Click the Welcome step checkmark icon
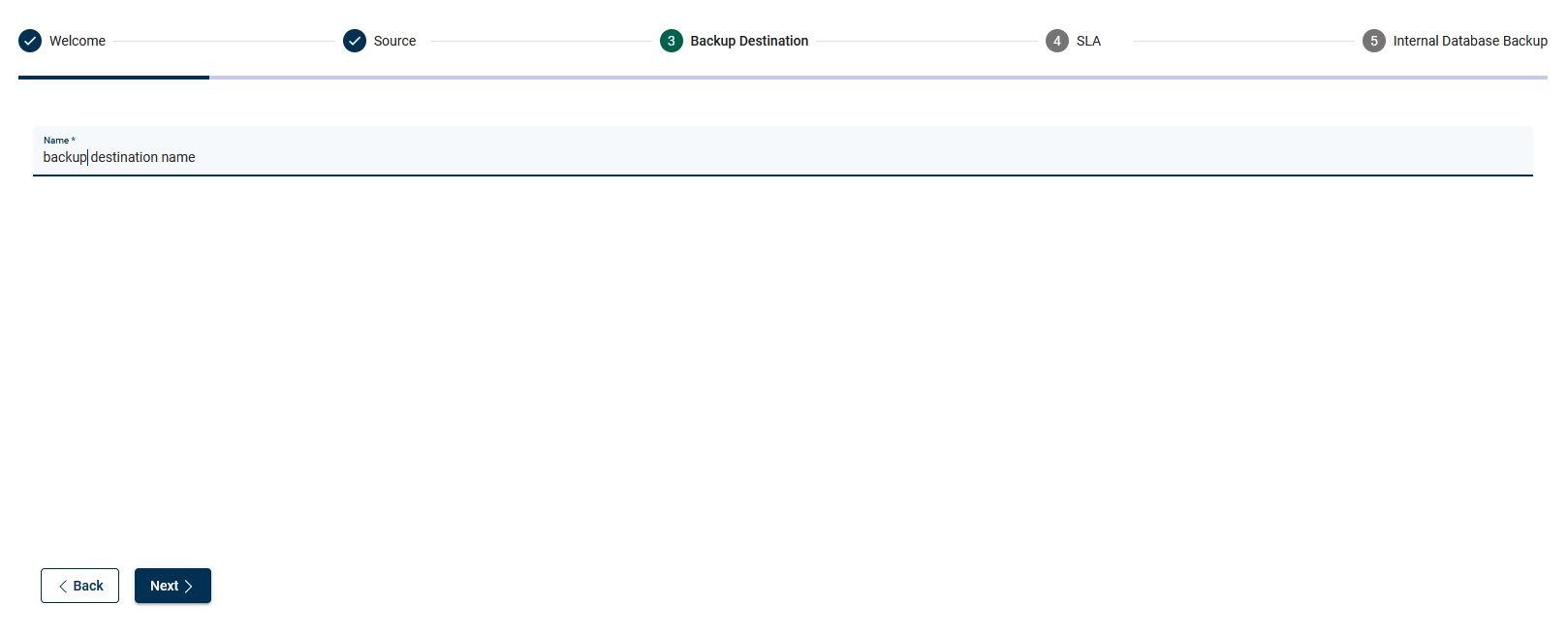This screenshot has height=638, width=1568. (30, 41)
